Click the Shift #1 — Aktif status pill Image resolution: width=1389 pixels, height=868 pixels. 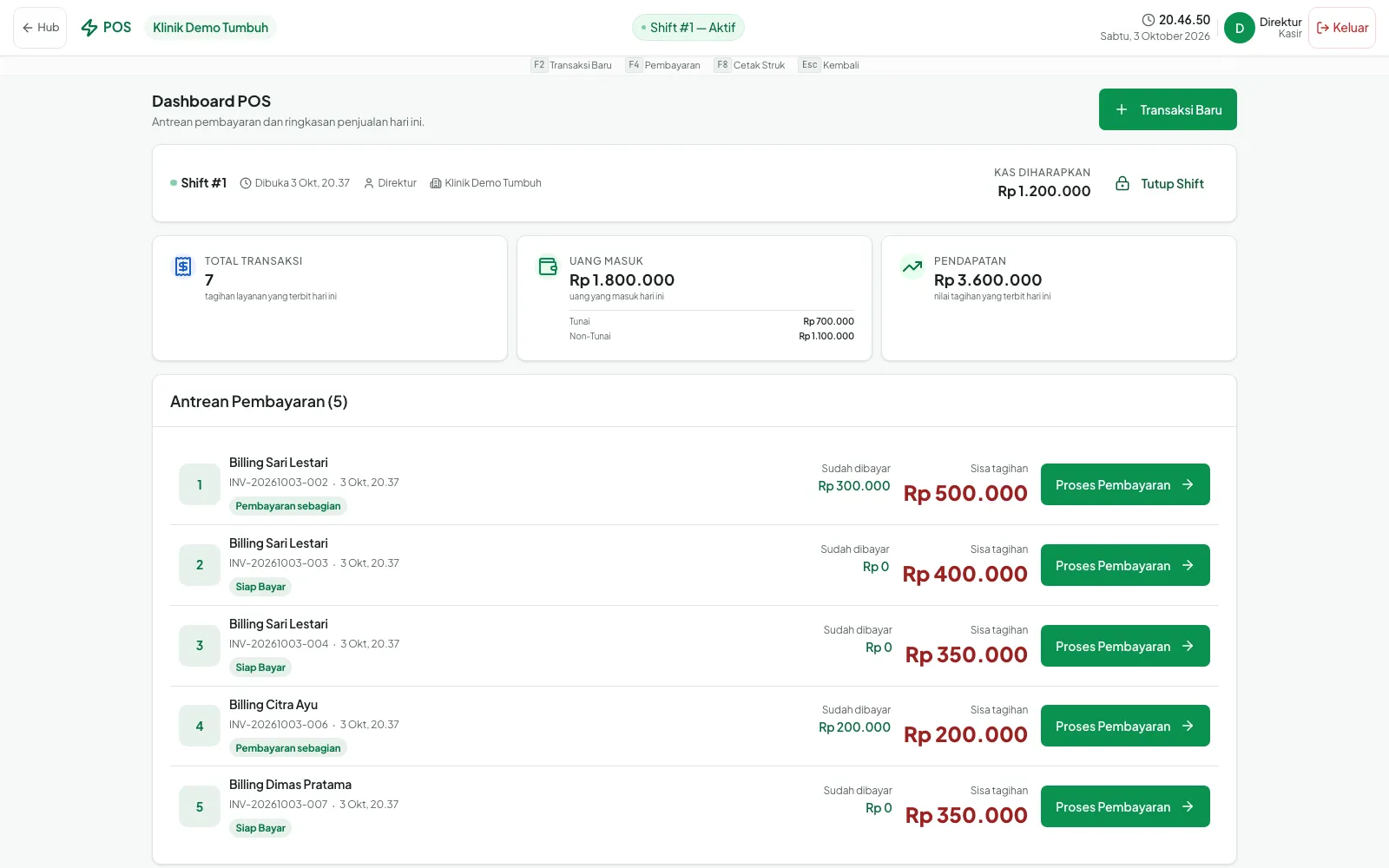[688, 28]
